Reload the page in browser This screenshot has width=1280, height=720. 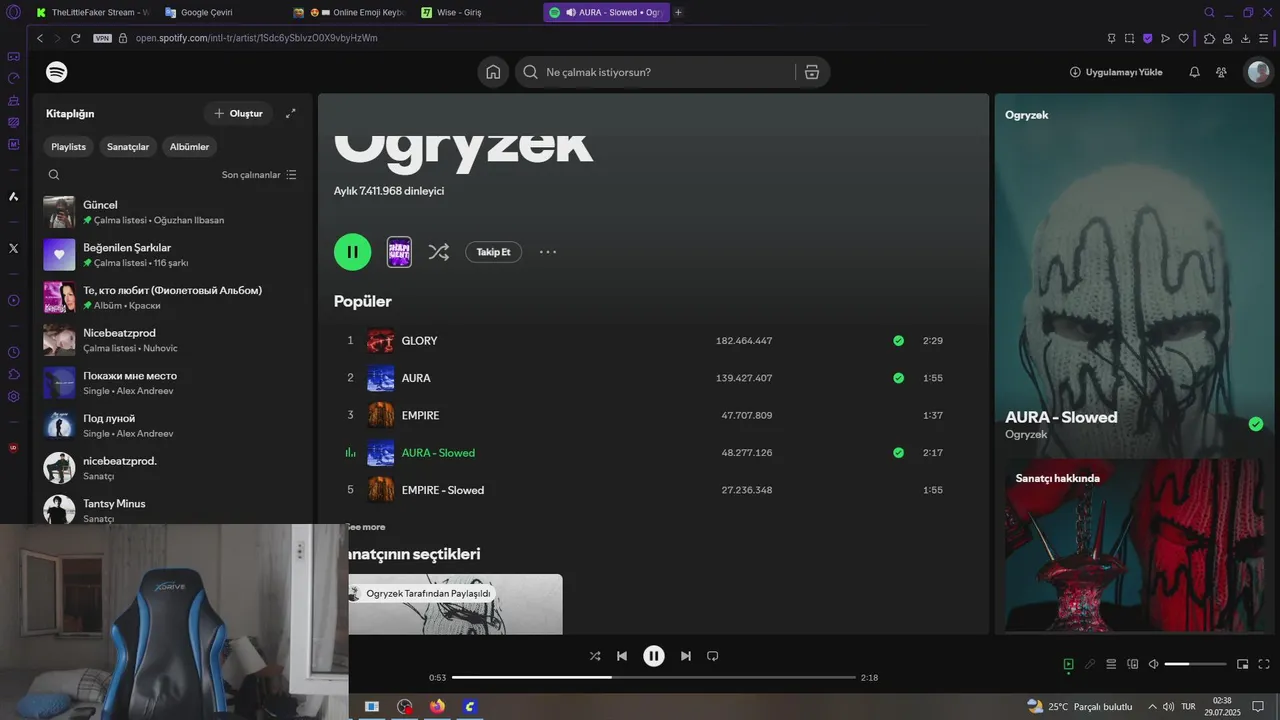(75, 38)
